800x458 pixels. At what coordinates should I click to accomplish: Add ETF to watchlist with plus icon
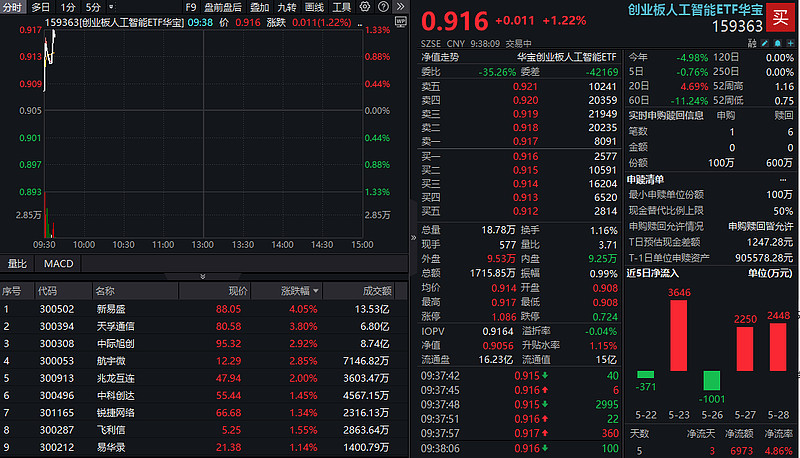790,43
